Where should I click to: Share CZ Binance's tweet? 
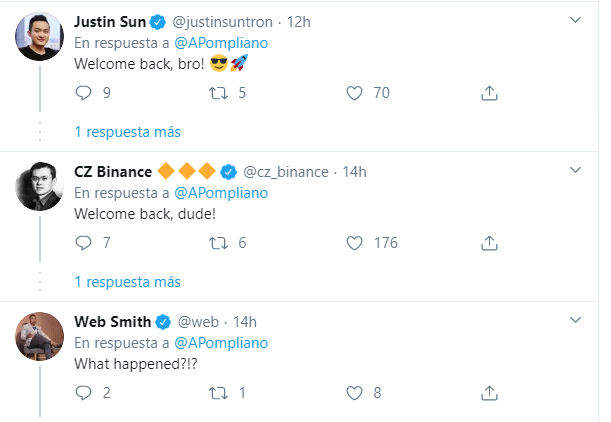pyautogui.click(x=489, y=243)
